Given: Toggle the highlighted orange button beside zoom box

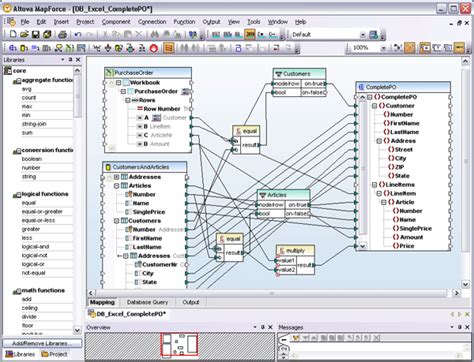Looking at the screenshot, I should coord(409,48).
